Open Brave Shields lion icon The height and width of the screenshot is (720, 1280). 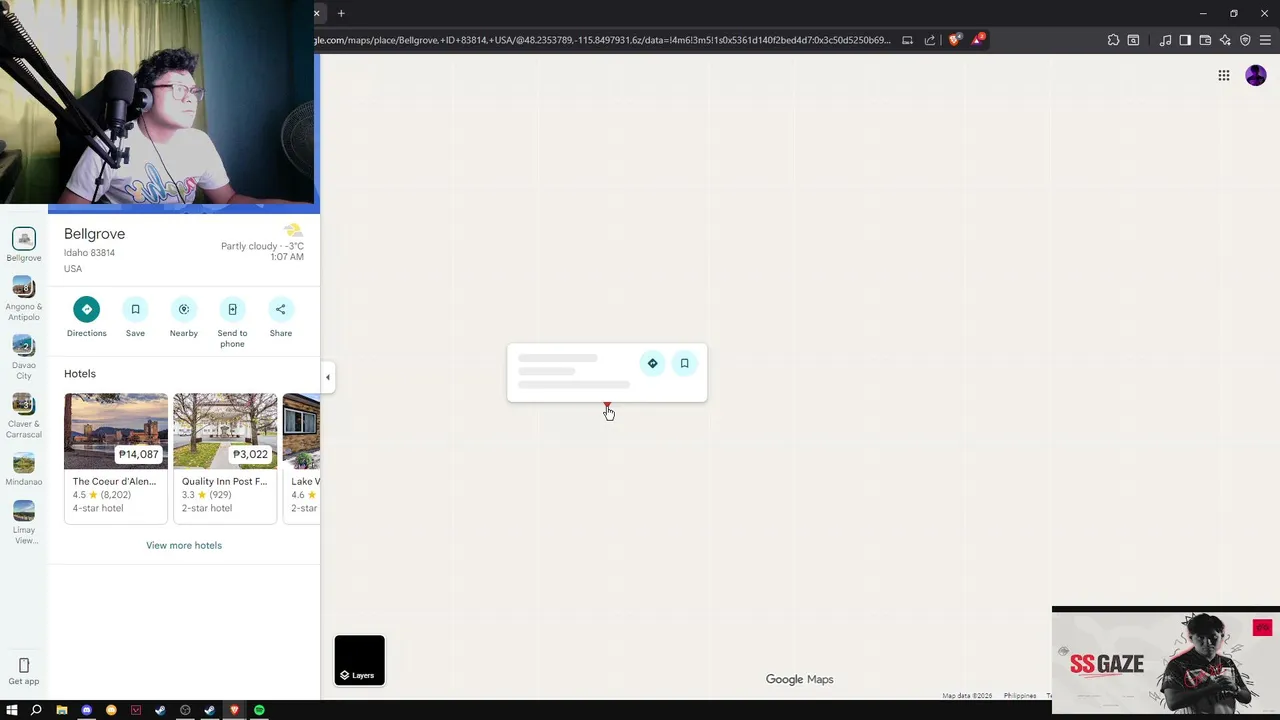click(955, 40)
